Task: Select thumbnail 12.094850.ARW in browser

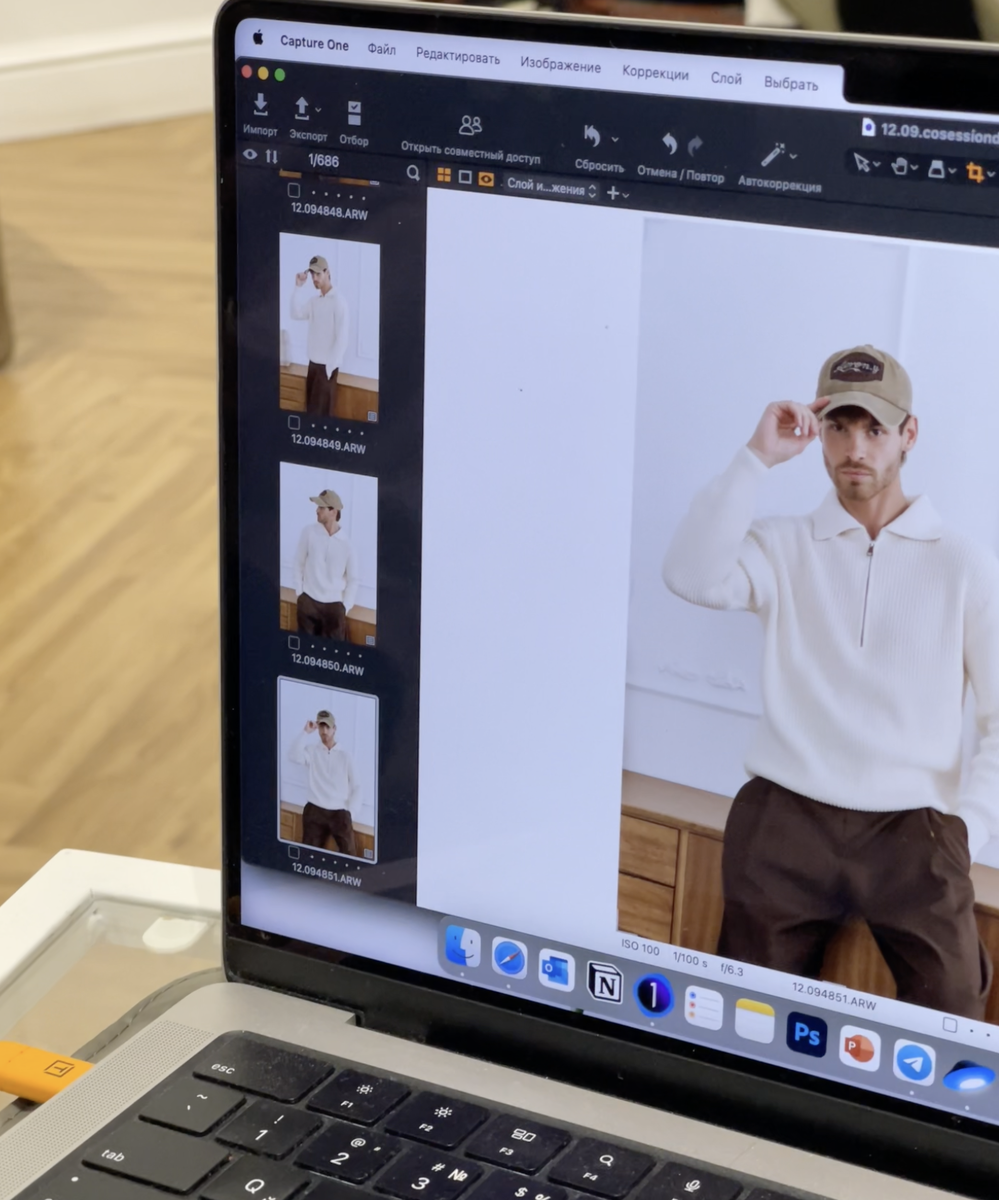Action: 329,553
